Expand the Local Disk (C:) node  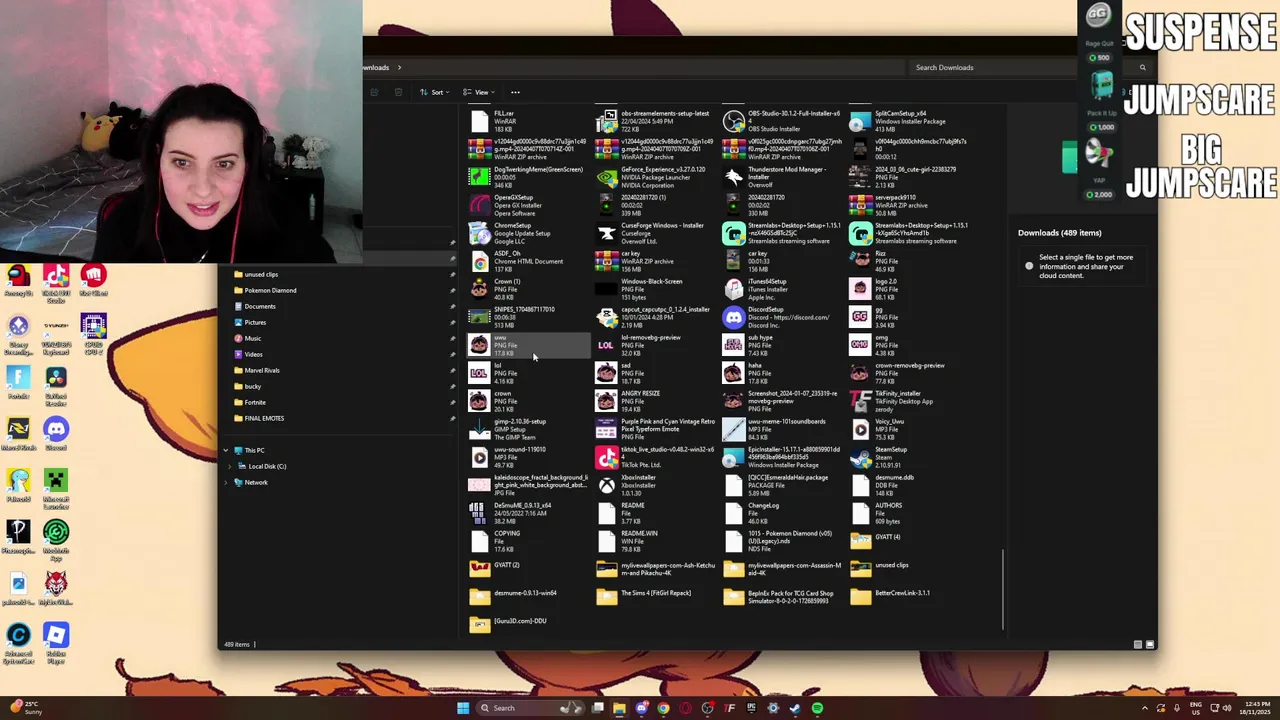click(231, 466)
